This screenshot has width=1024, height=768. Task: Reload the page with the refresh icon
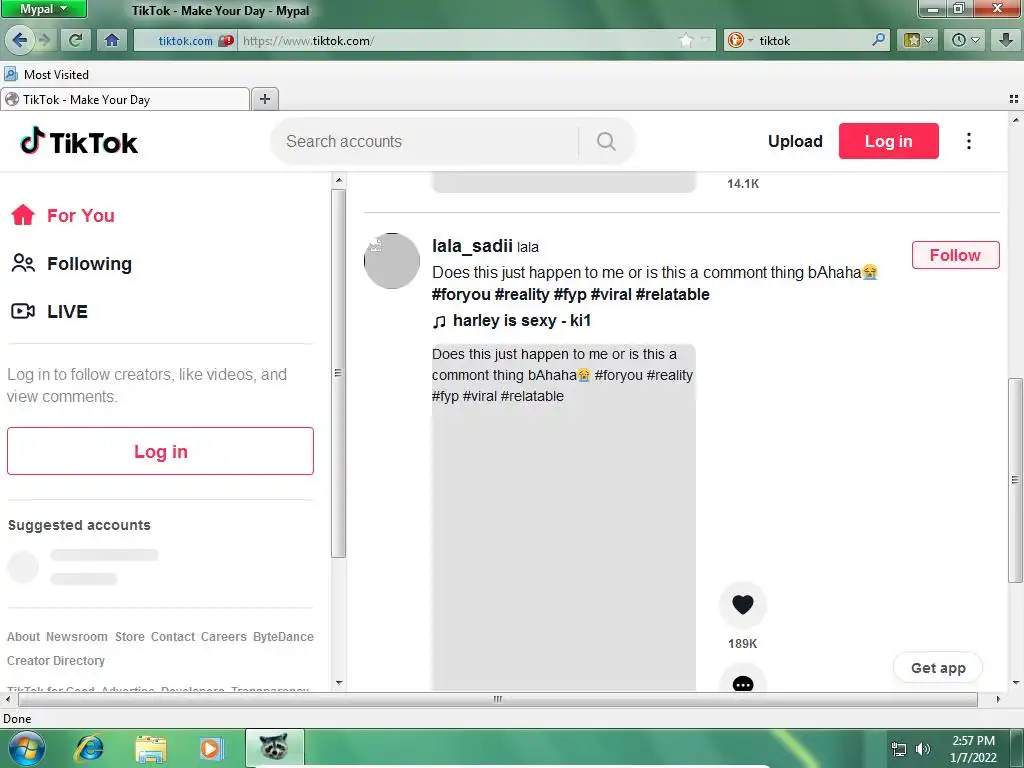pyautogui.click(x=75, y=40)
